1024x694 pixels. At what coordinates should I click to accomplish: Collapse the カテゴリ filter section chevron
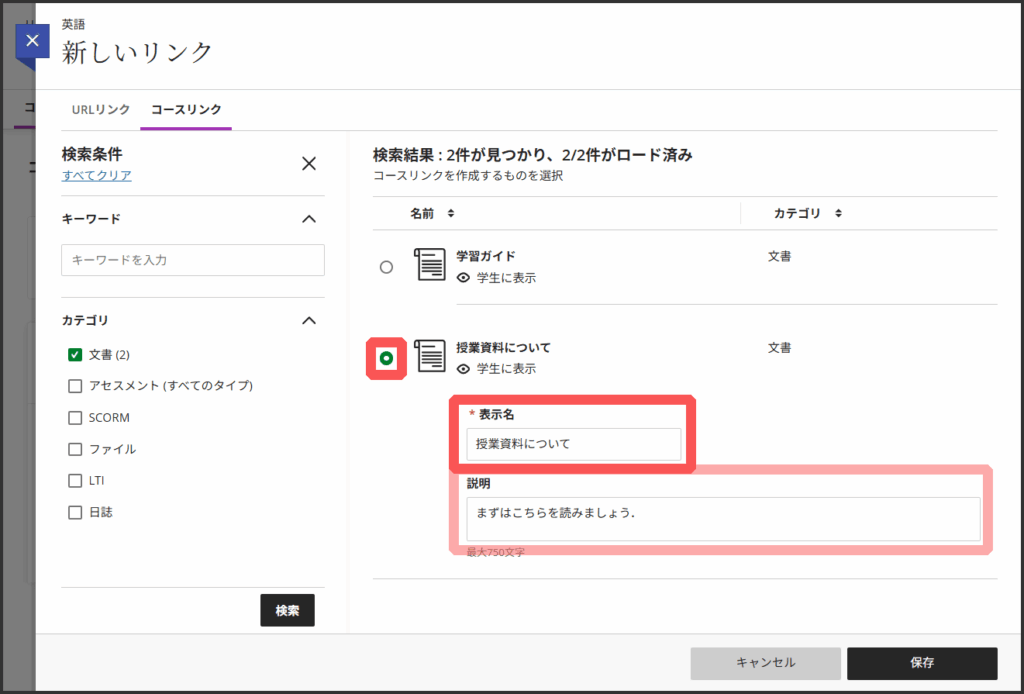(x=309, y=321)
